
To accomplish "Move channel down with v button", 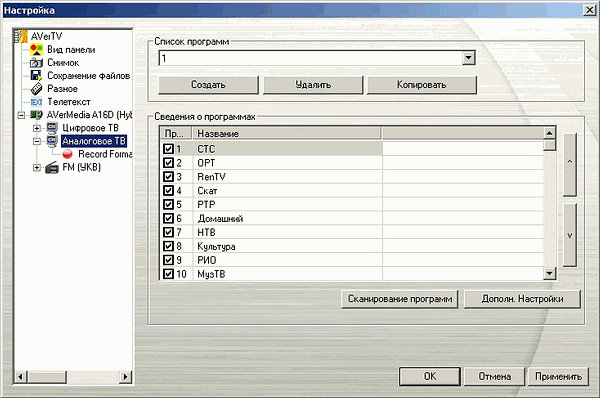I will click(570, 235).
